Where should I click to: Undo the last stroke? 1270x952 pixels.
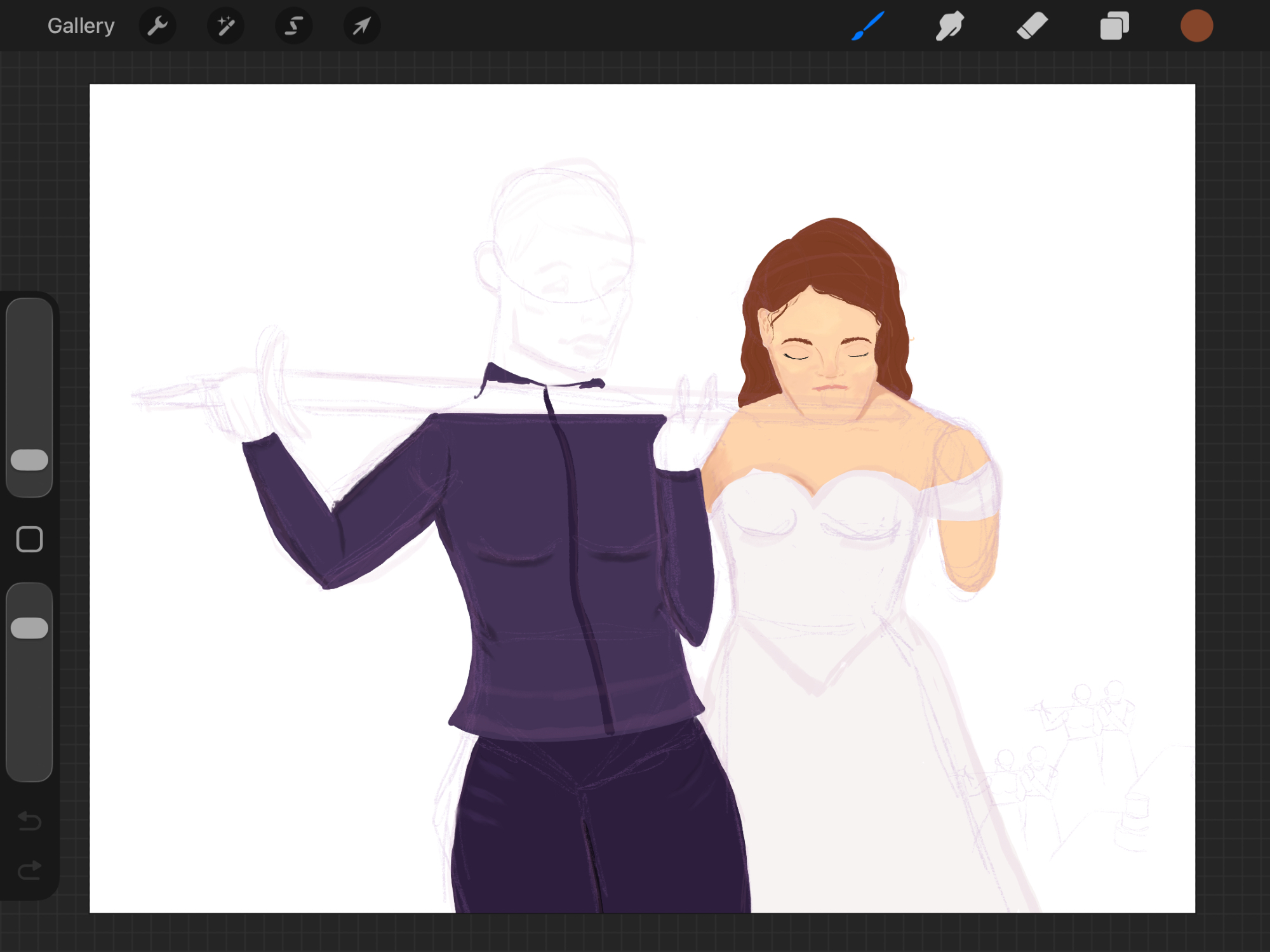click(x=29, y=821)
